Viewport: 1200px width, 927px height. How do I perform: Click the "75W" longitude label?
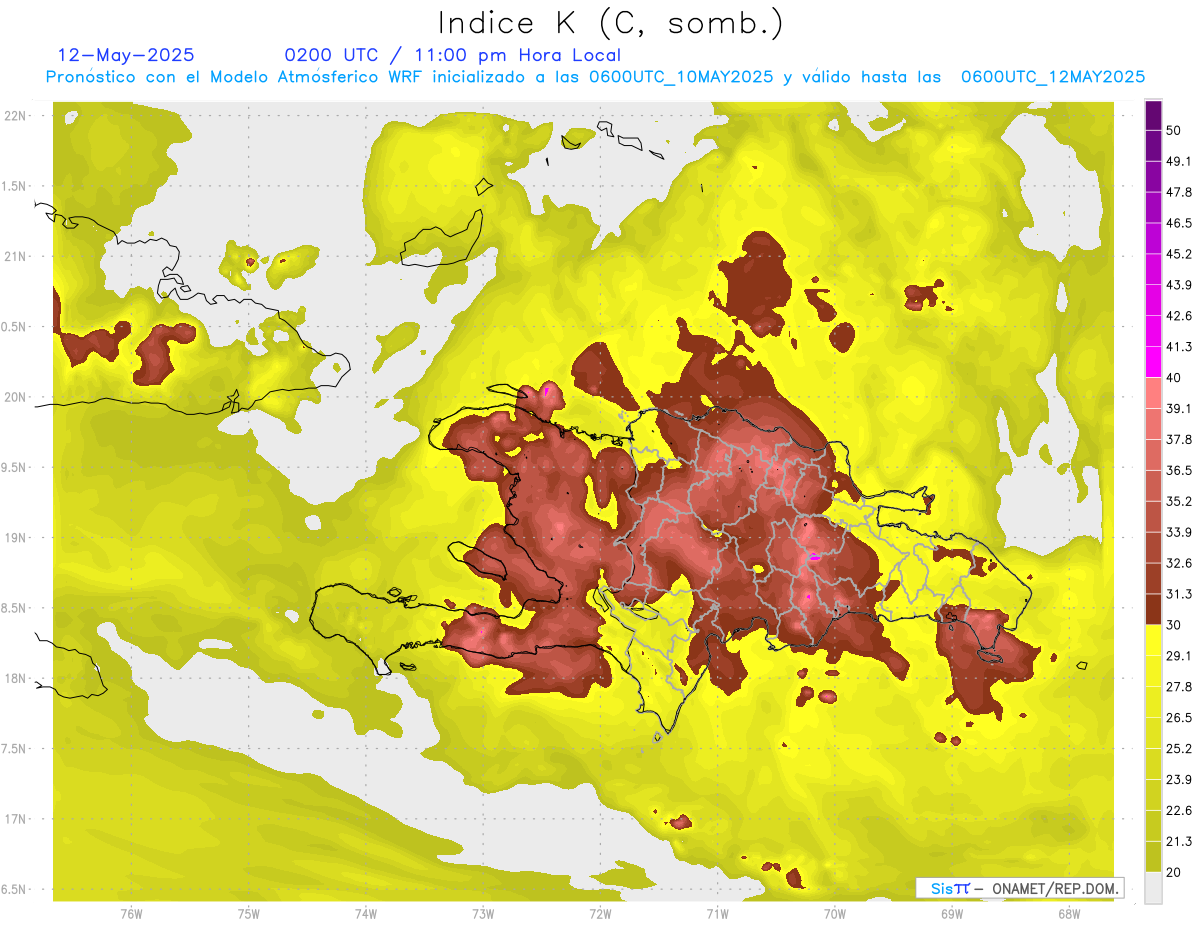pos(249,913)
